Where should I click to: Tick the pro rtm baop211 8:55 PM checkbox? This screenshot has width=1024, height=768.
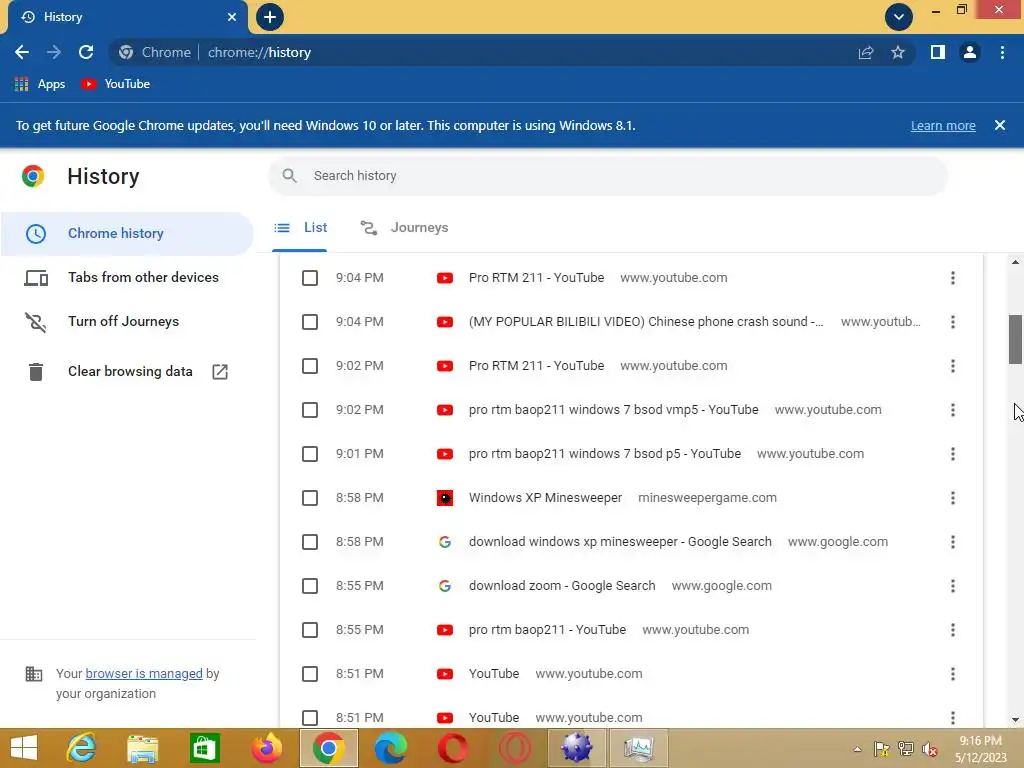pyautogui.click(x=310, y=630)
